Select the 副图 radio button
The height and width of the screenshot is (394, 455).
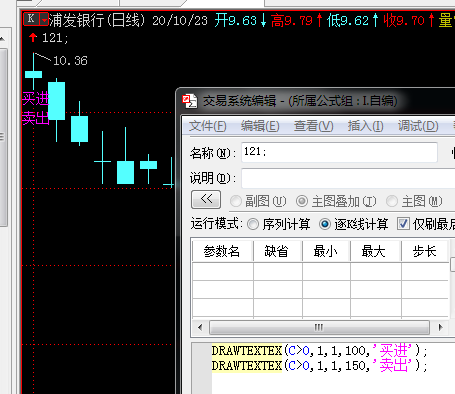pos(236,201)
